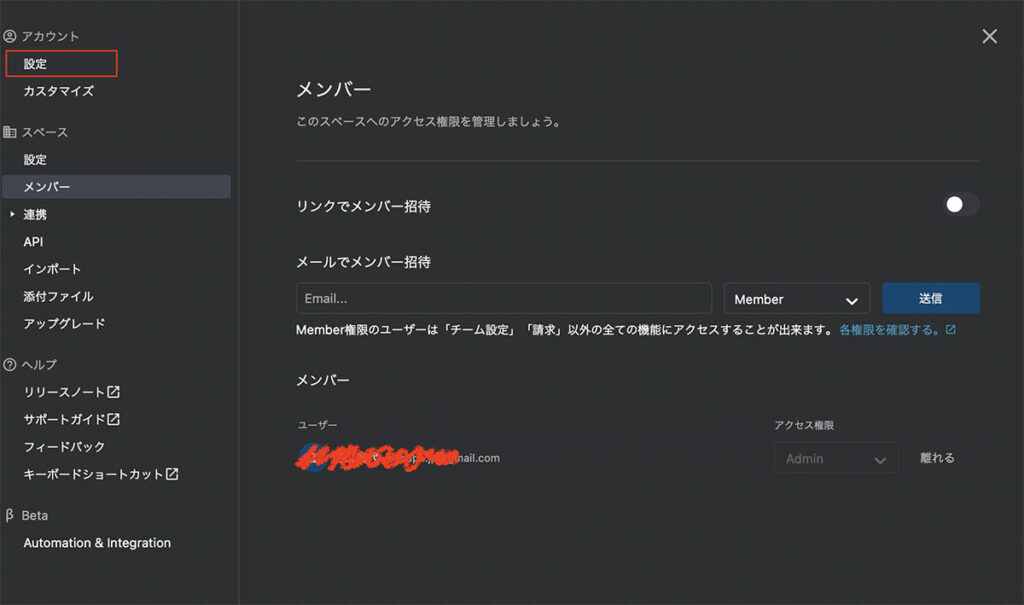Click the Email input field
The width and height of the screenshot is (1024, 605).
[x=503, y=299]
